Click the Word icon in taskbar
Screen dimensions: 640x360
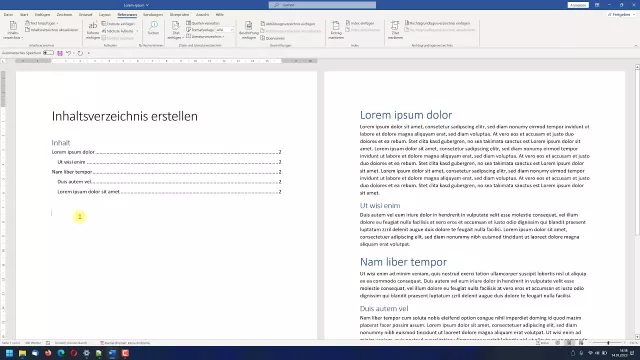(112, 353)
